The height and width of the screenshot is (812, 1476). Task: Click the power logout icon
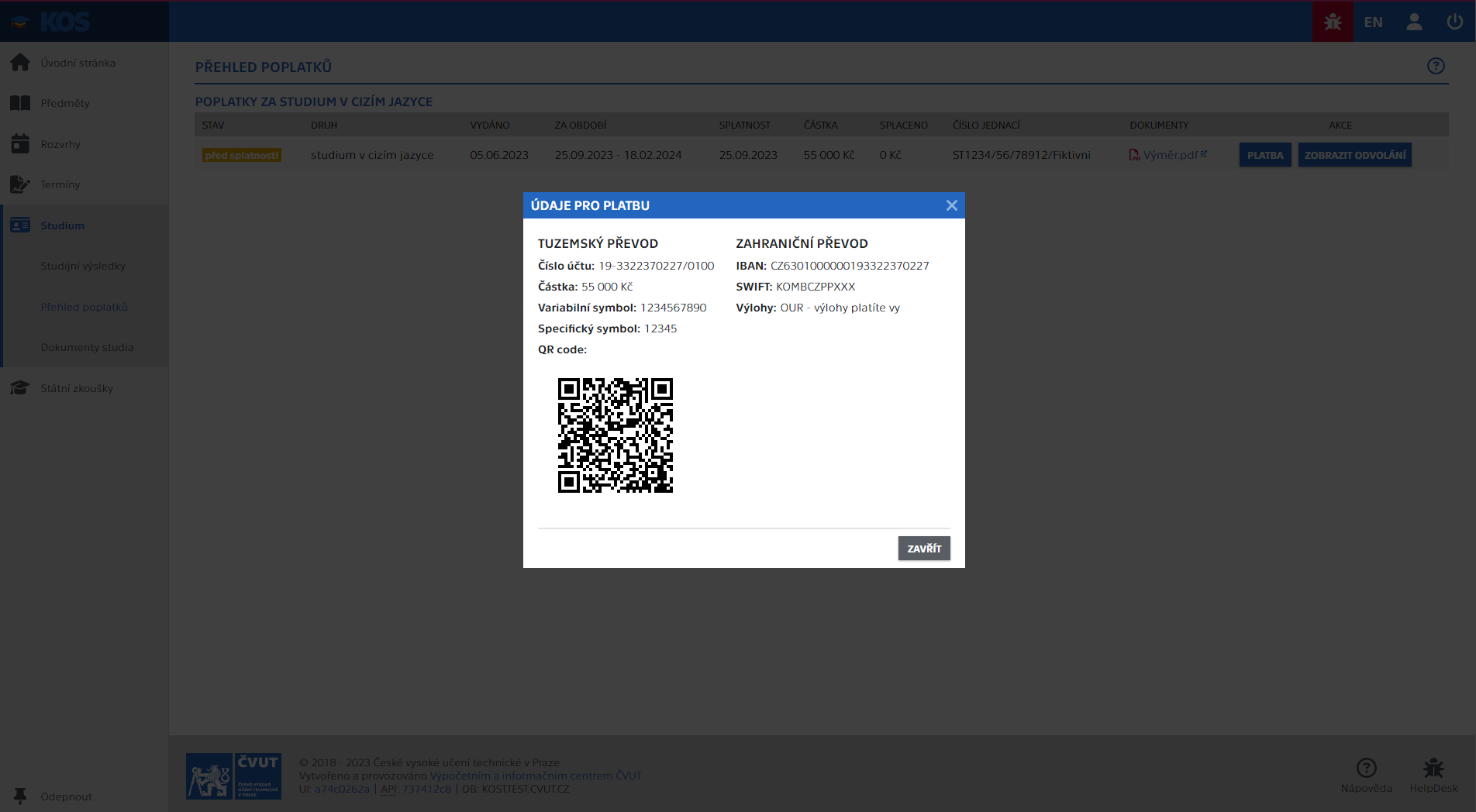coord(1454,22)
